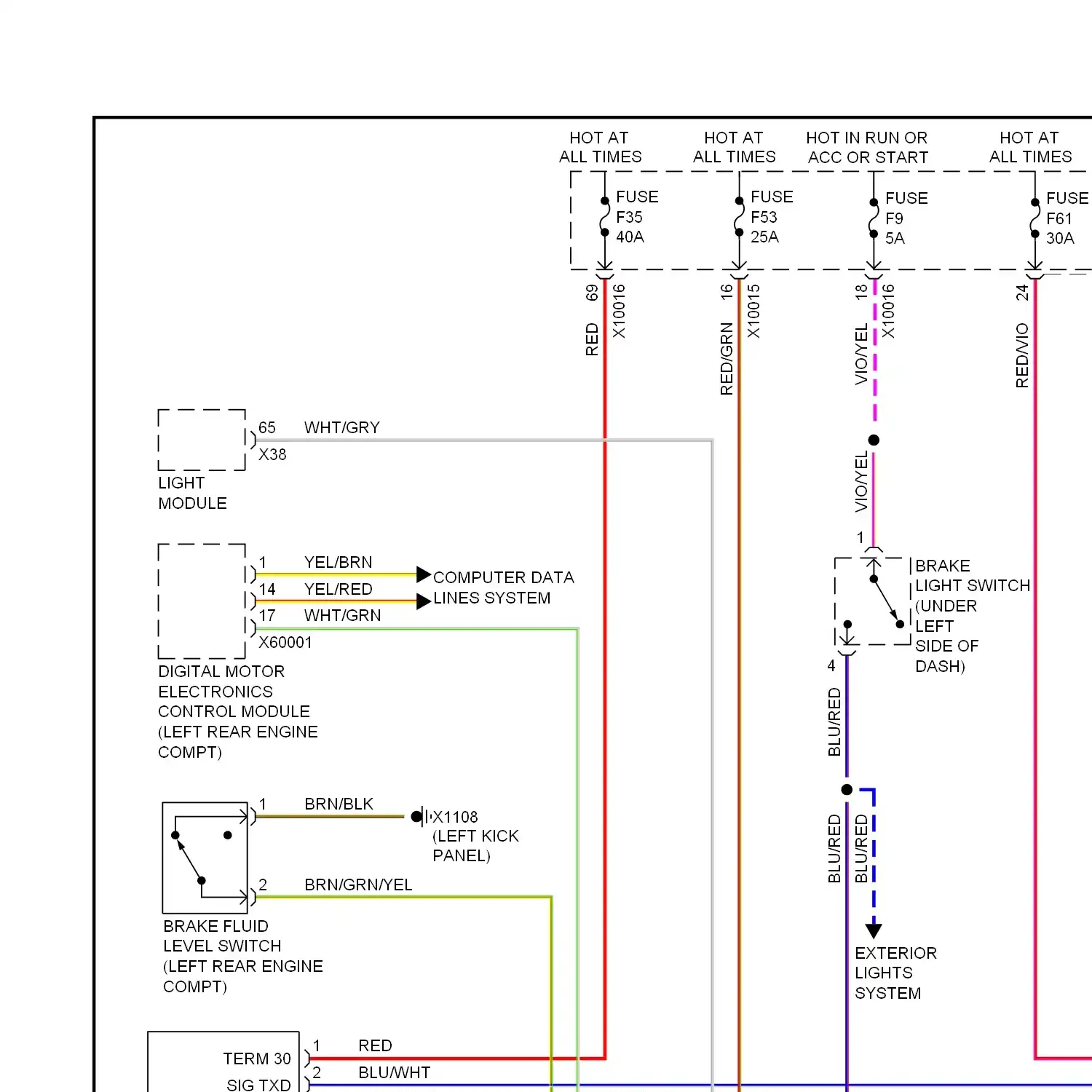Viewport: 1092px width, 1092px height.
Task: Click the brake light switch symbol
Action: [x=873, y=601]
